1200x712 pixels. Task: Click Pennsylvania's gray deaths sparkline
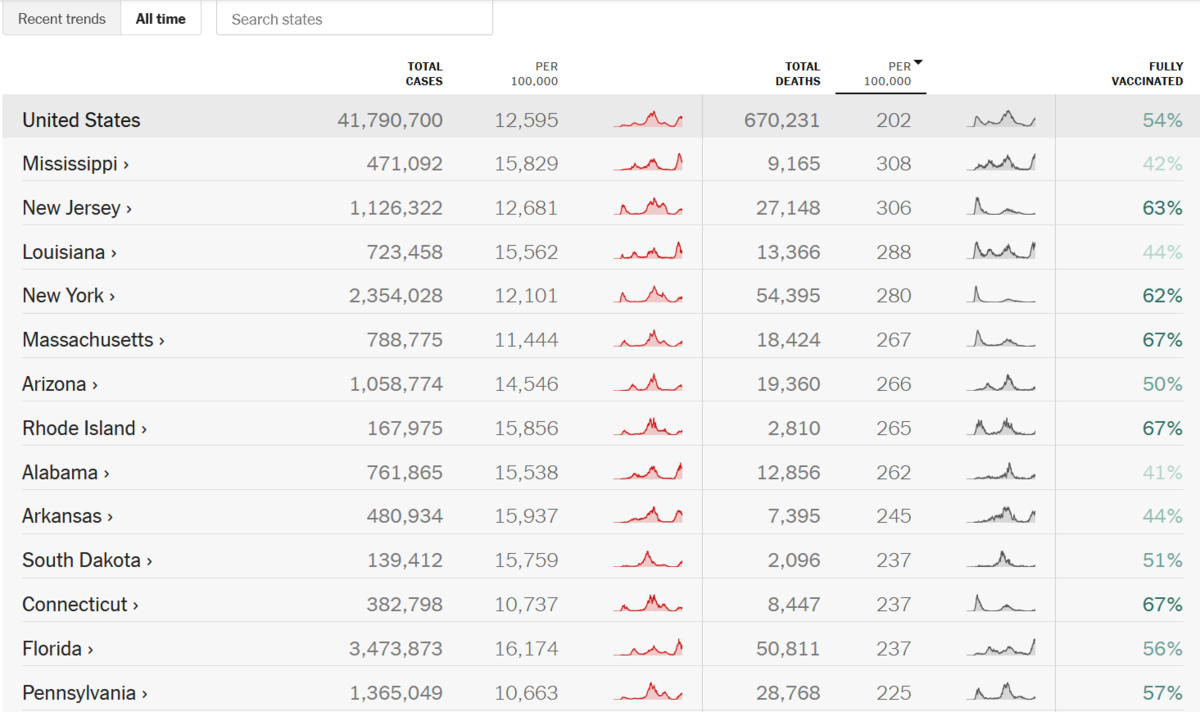click(x=1001, y=692)
